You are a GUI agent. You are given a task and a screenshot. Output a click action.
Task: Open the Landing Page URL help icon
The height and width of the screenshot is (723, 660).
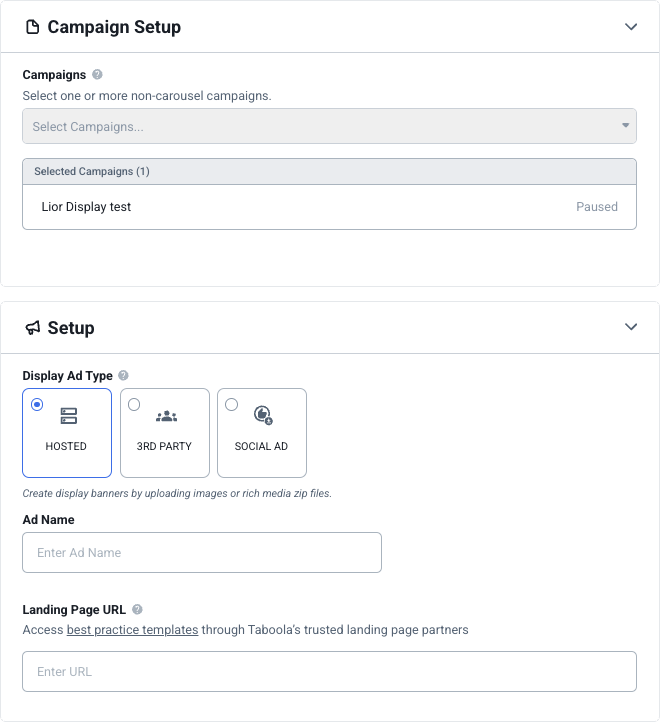coord(137,610)
